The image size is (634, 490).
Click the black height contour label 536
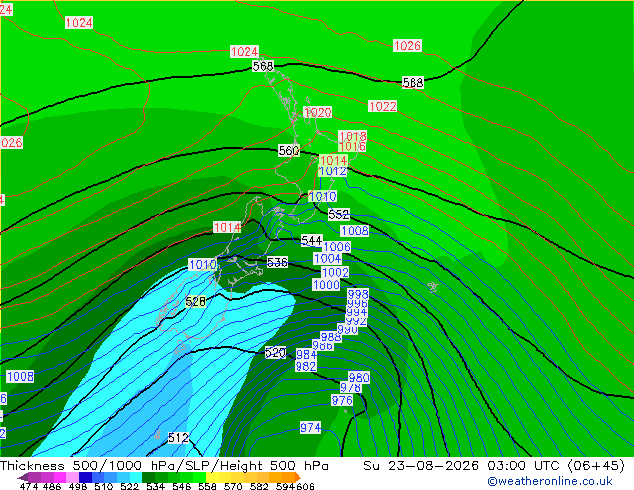[277, 262]
